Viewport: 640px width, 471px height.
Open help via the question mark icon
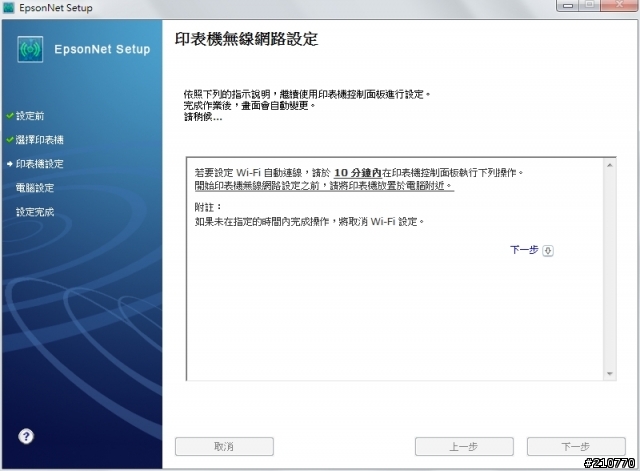coord(26,436)
